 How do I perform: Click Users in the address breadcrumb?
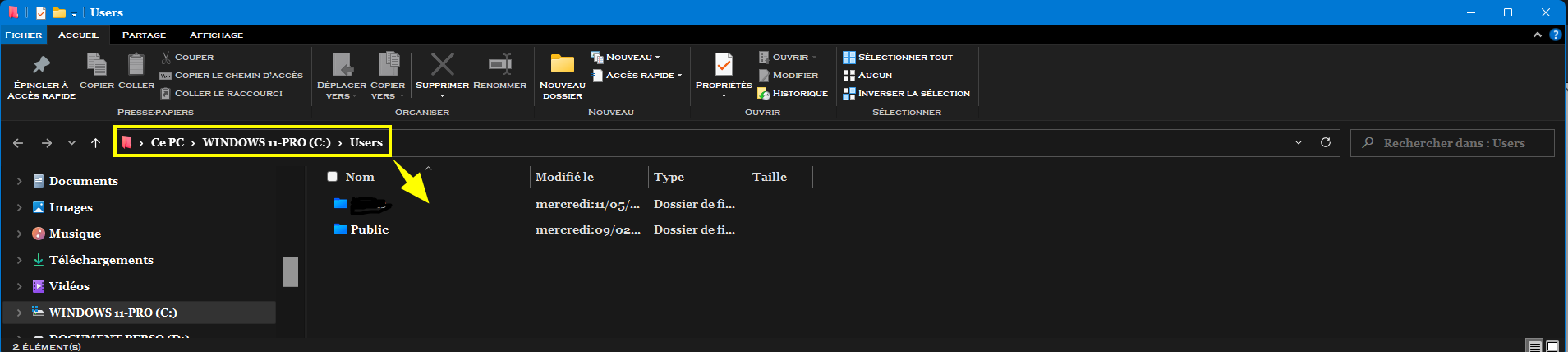point(366,142)
